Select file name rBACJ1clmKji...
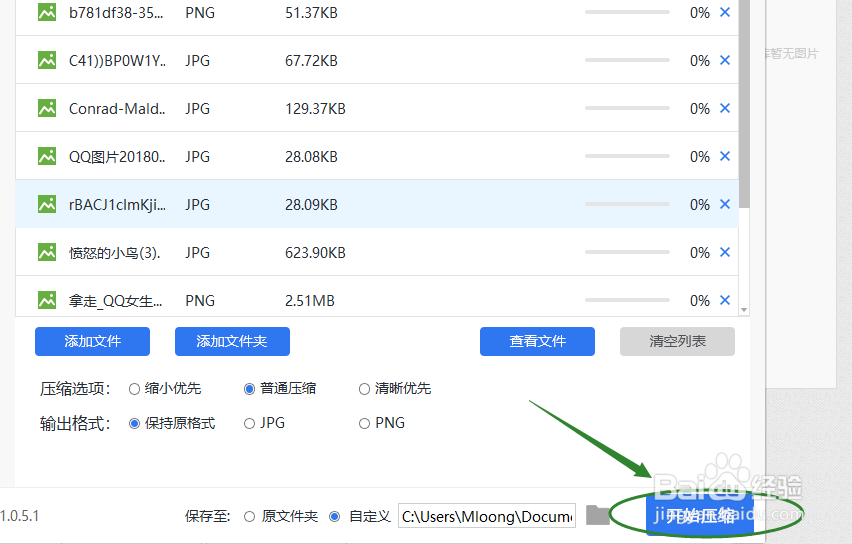Image resolution: width=852 pixels, height=544 pixels. (x=117, y=205)
